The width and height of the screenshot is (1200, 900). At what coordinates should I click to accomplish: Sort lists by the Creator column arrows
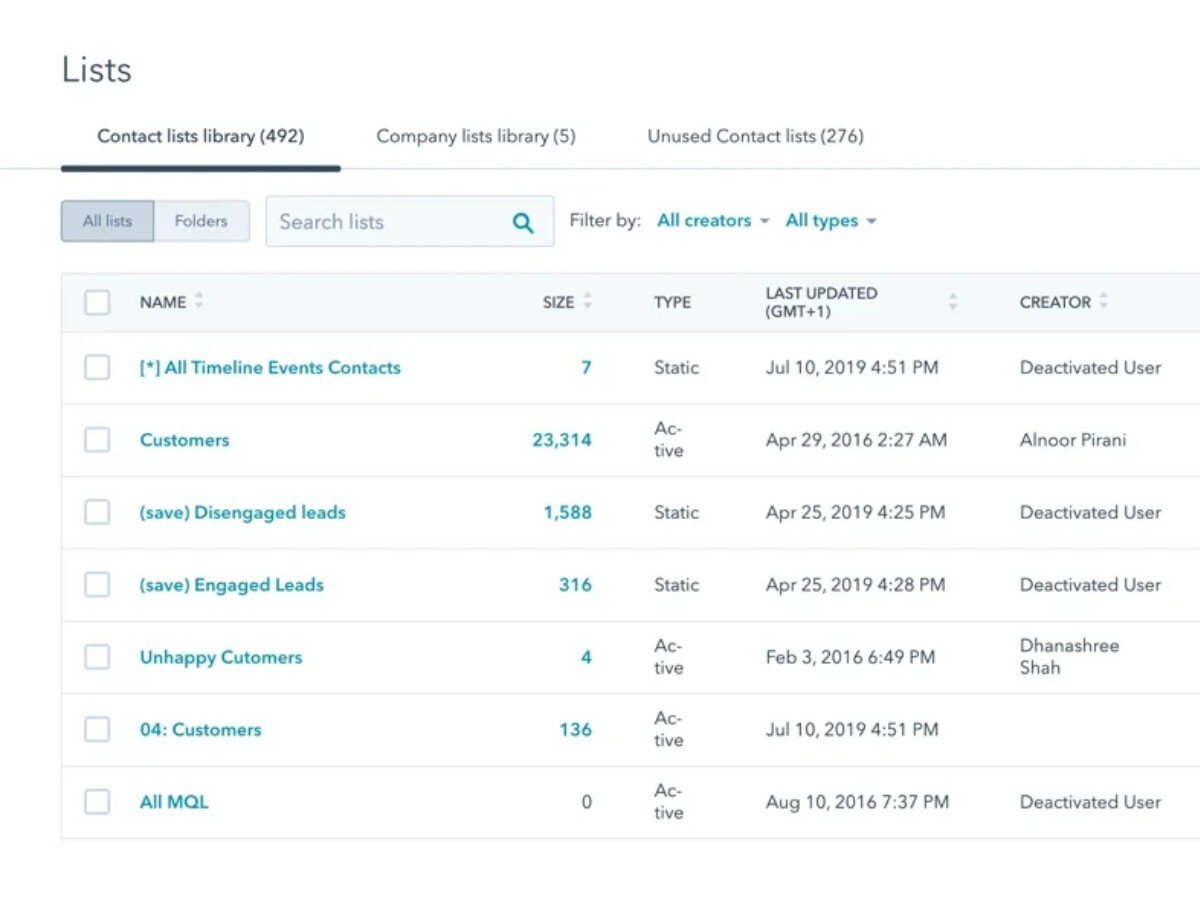click(1104, 301)
